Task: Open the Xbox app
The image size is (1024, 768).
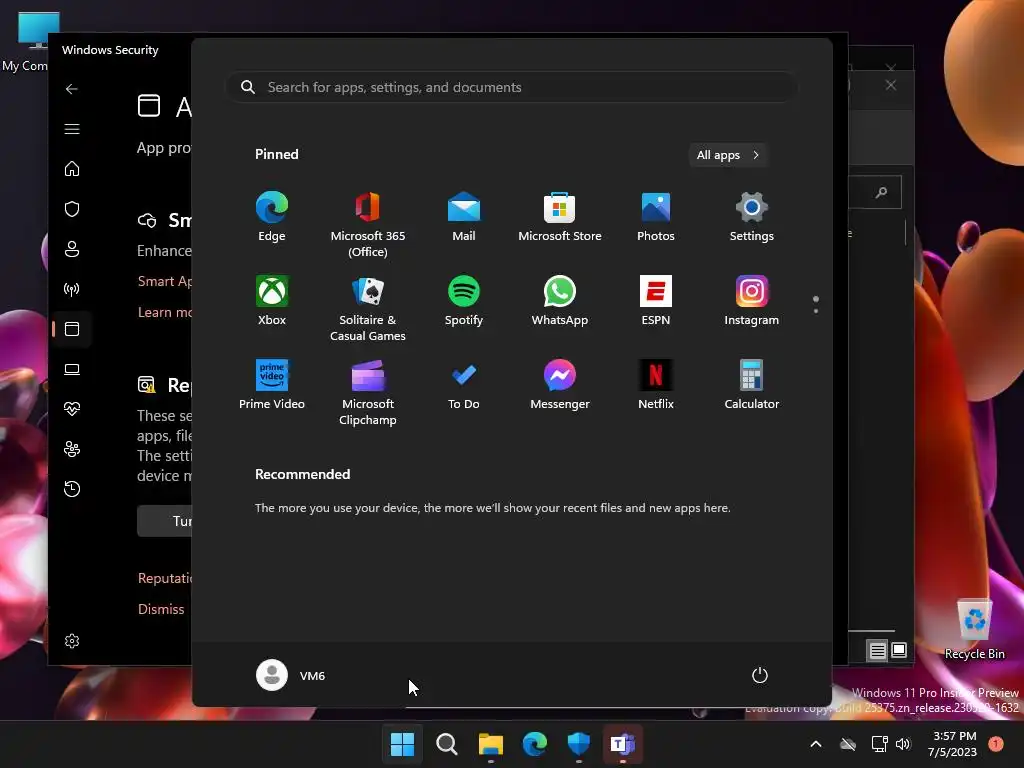Action: point(272,300)
